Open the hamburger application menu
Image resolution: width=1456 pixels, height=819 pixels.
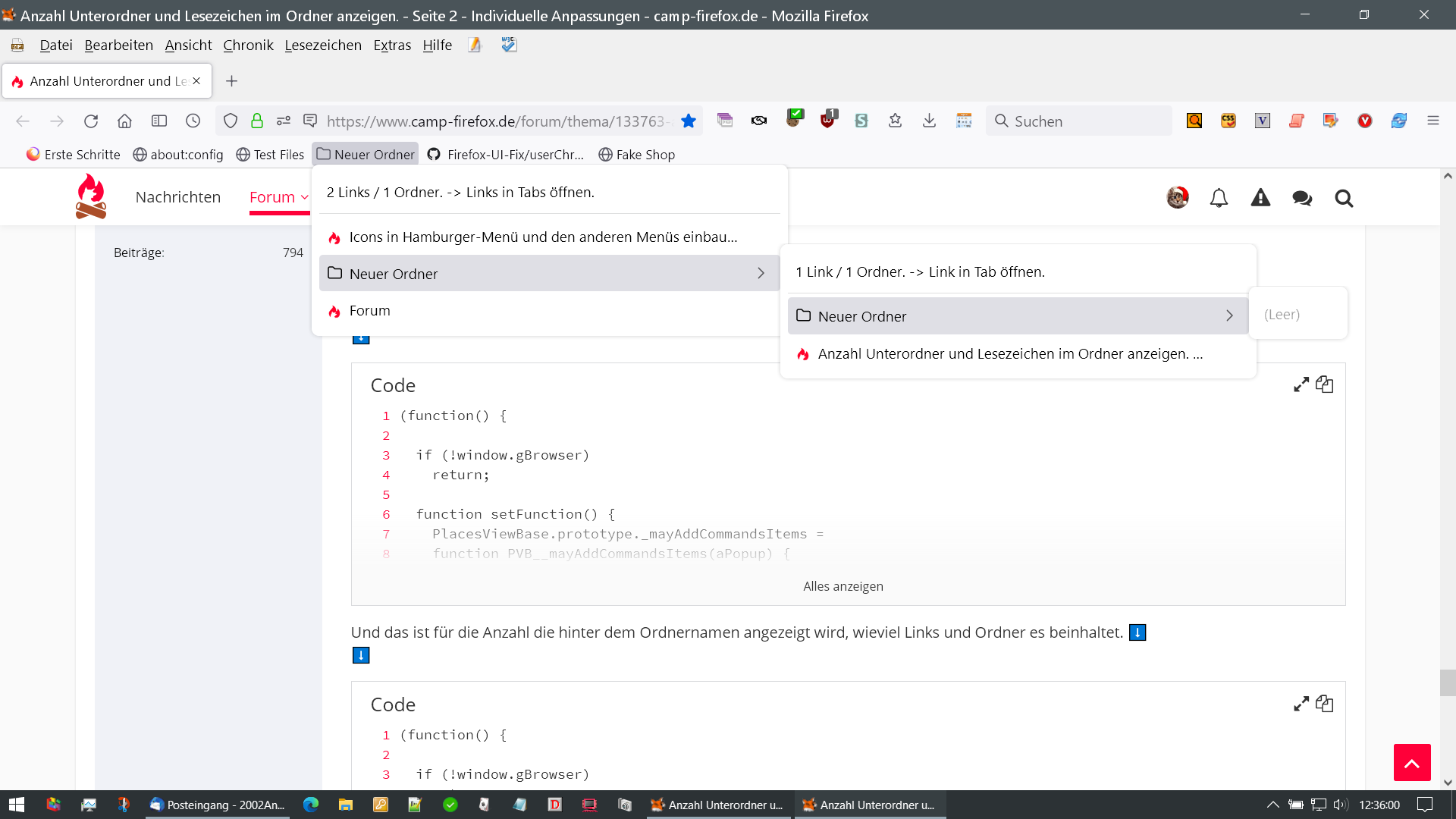coord(1432,121)
